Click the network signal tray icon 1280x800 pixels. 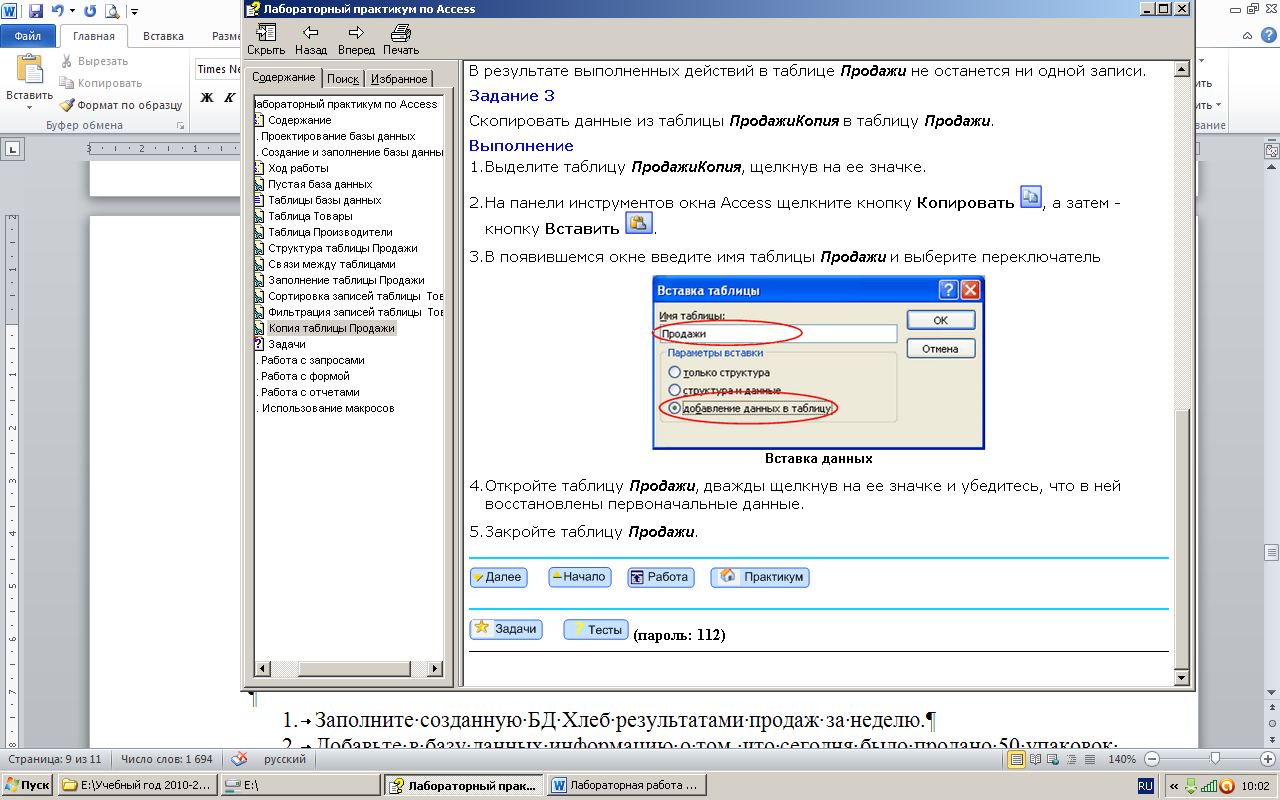click(1208, 785)
